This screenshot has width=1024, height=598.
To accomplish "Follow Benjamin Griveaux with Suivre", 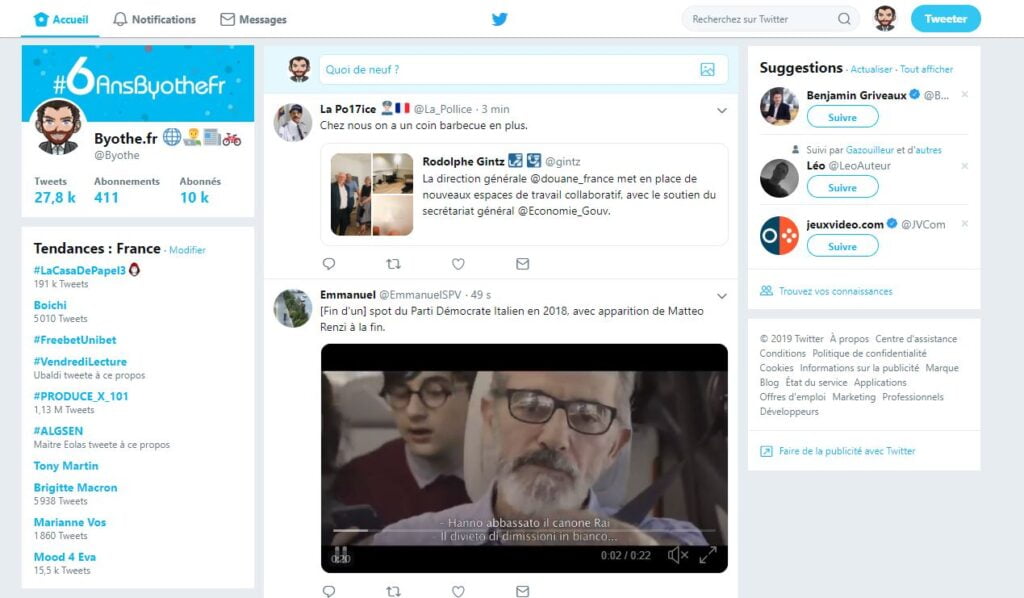I will coord(842,118).
